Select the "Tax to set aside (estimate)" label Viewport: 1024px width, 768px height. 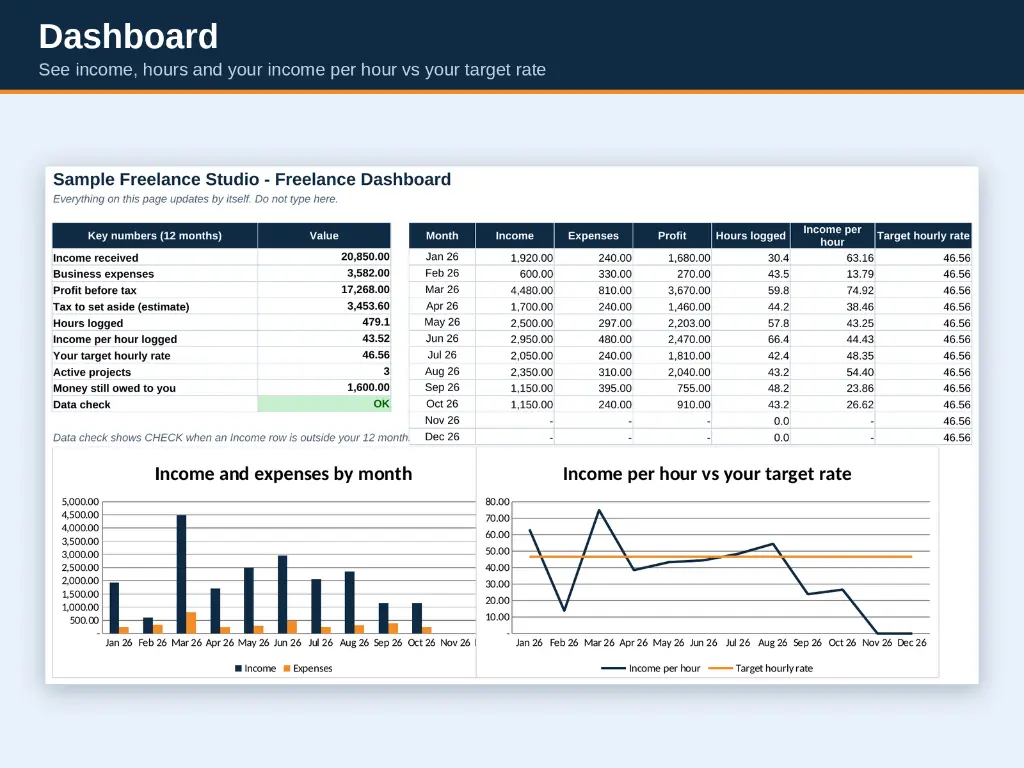[121, 307]
